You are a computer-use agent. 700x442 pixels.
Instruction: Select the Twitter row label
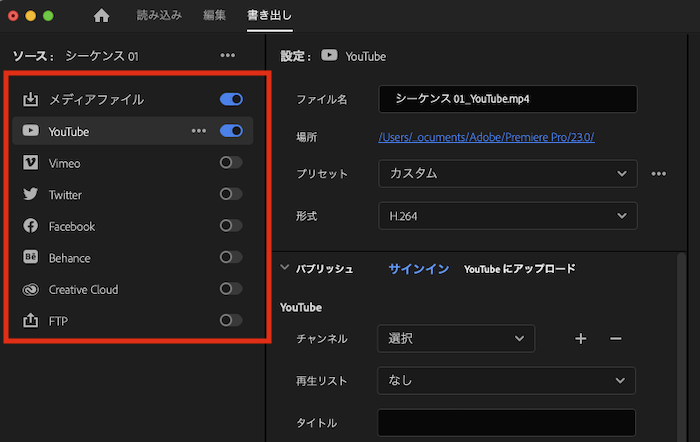click(x=65, y=195)
